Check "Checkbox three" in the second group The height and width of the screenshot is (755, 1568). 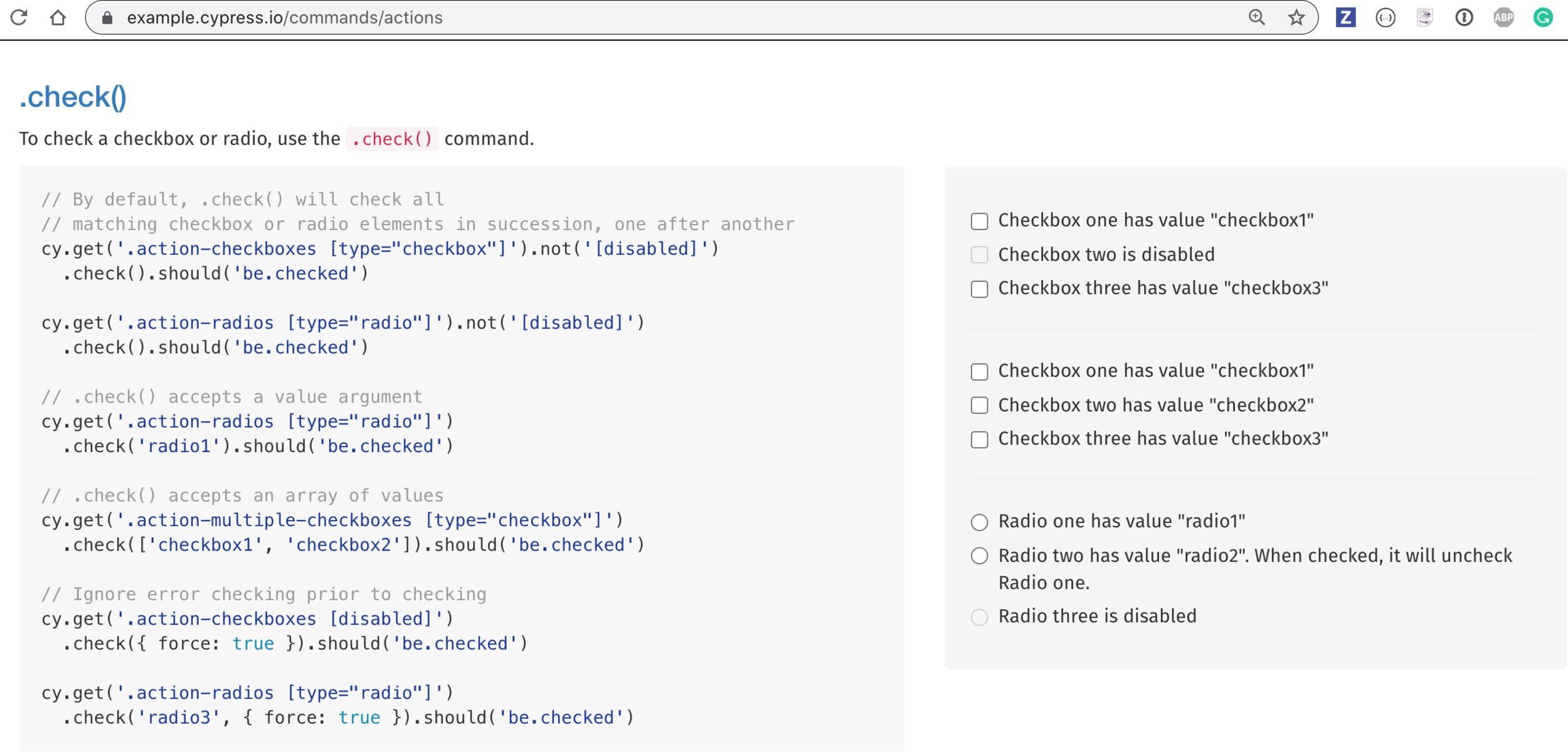(979, 440)
